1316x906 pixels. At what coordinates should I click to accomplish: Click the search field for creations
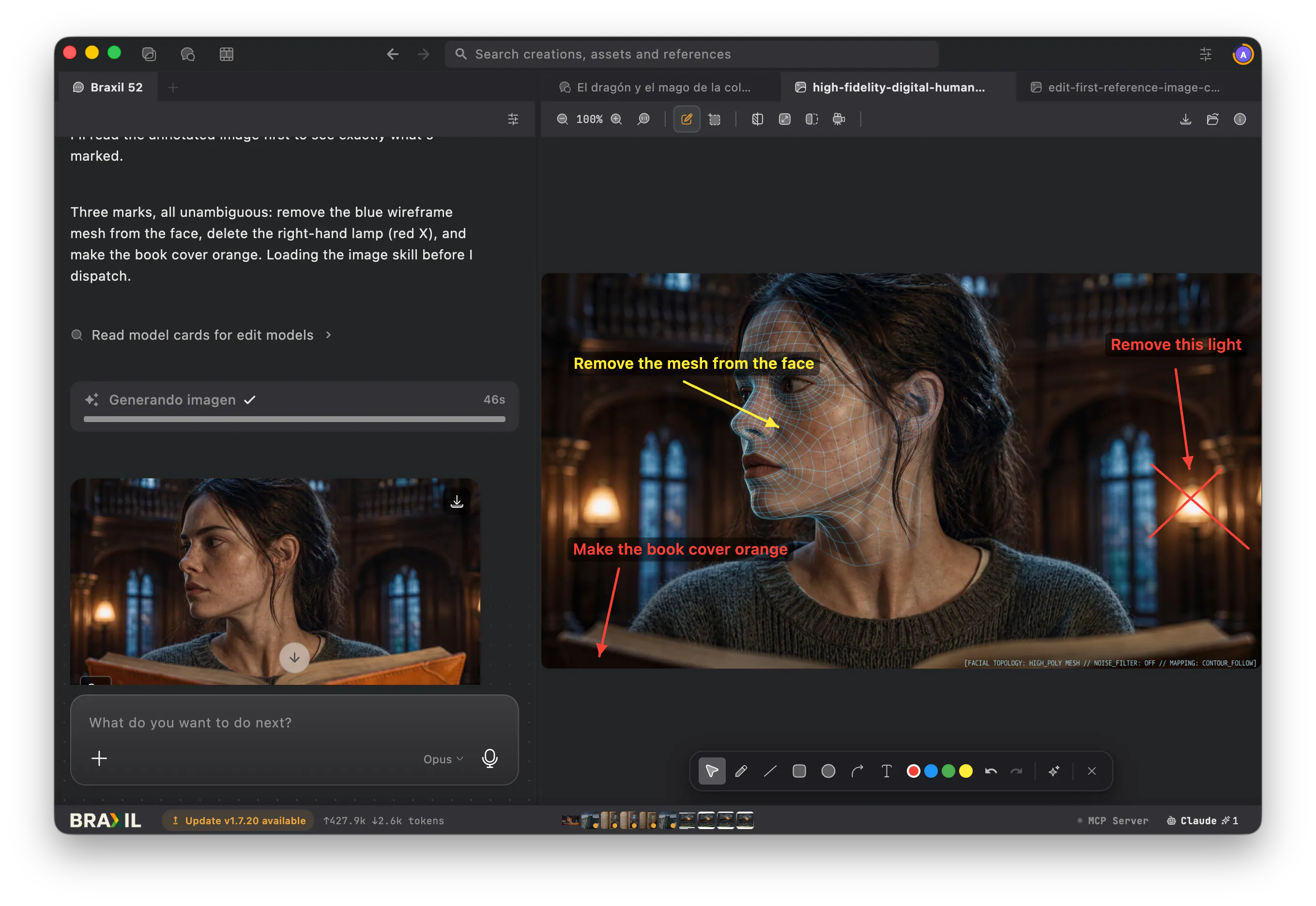pos(691,54)
